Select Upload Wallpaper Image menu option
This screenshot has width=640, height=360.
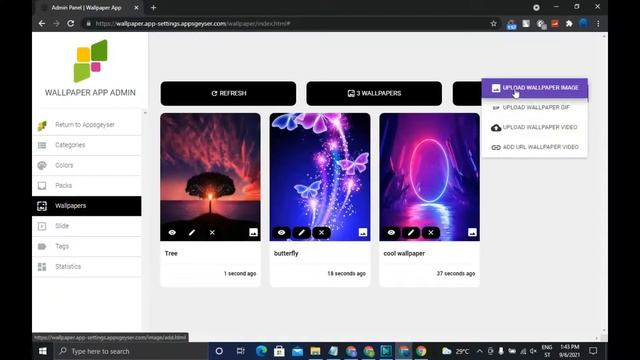535,88
